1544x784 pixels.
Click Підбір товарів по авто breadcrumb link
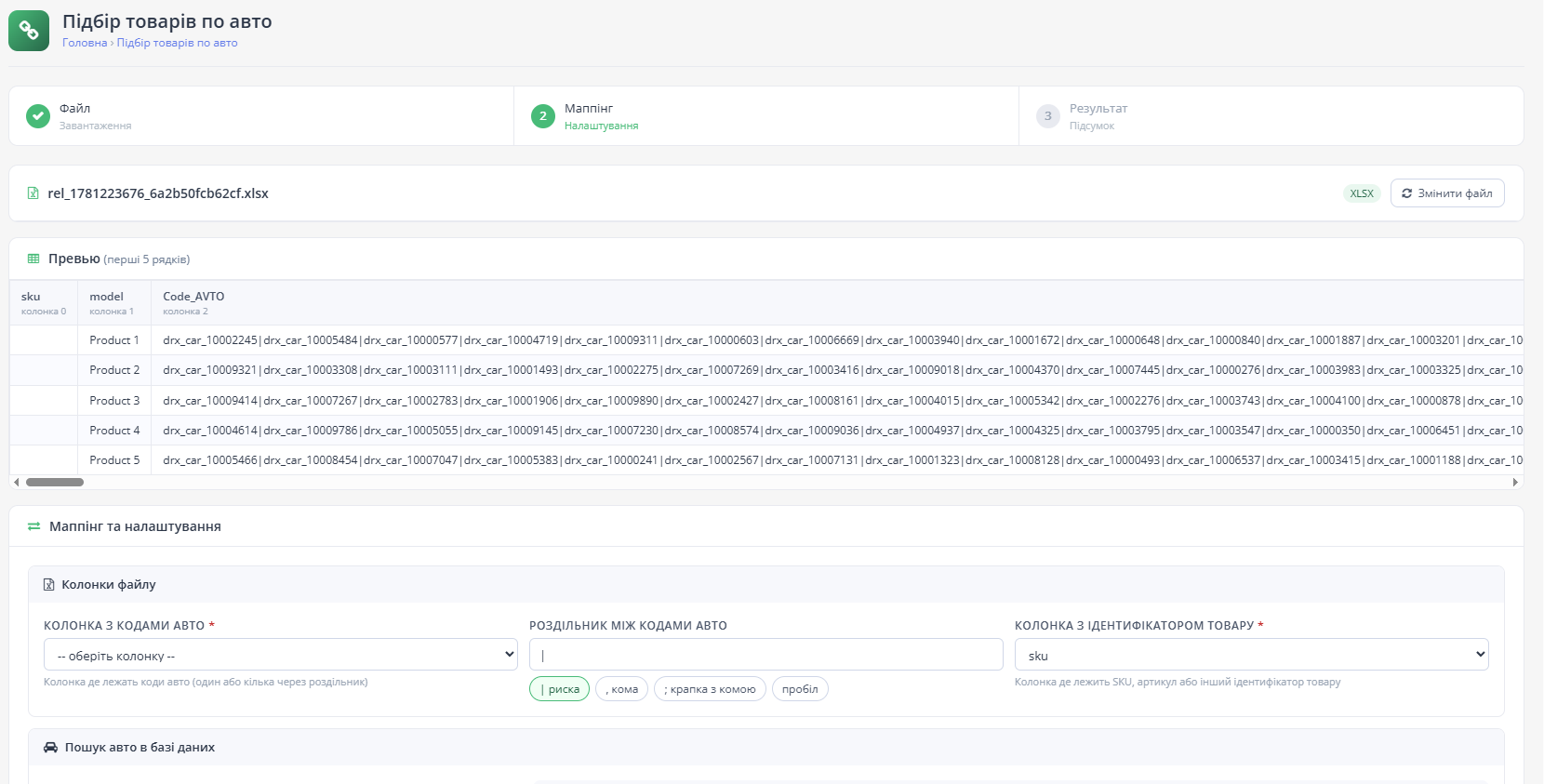[x=178, y=43]
